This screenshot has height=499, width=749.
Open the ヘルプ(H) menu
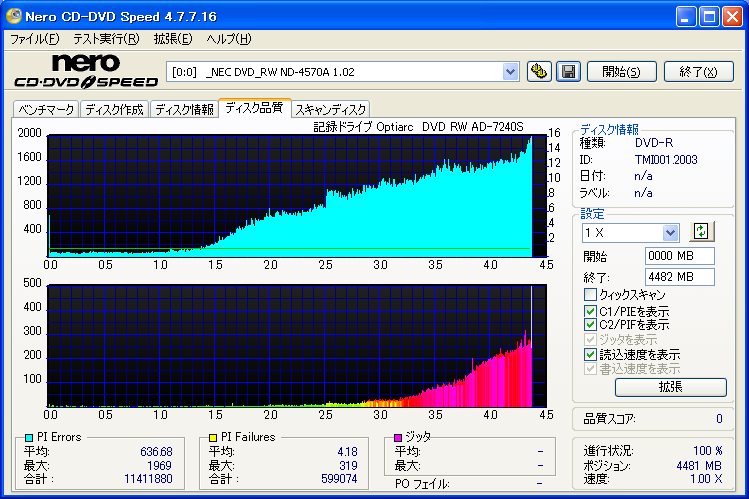[x=228, y=39]
